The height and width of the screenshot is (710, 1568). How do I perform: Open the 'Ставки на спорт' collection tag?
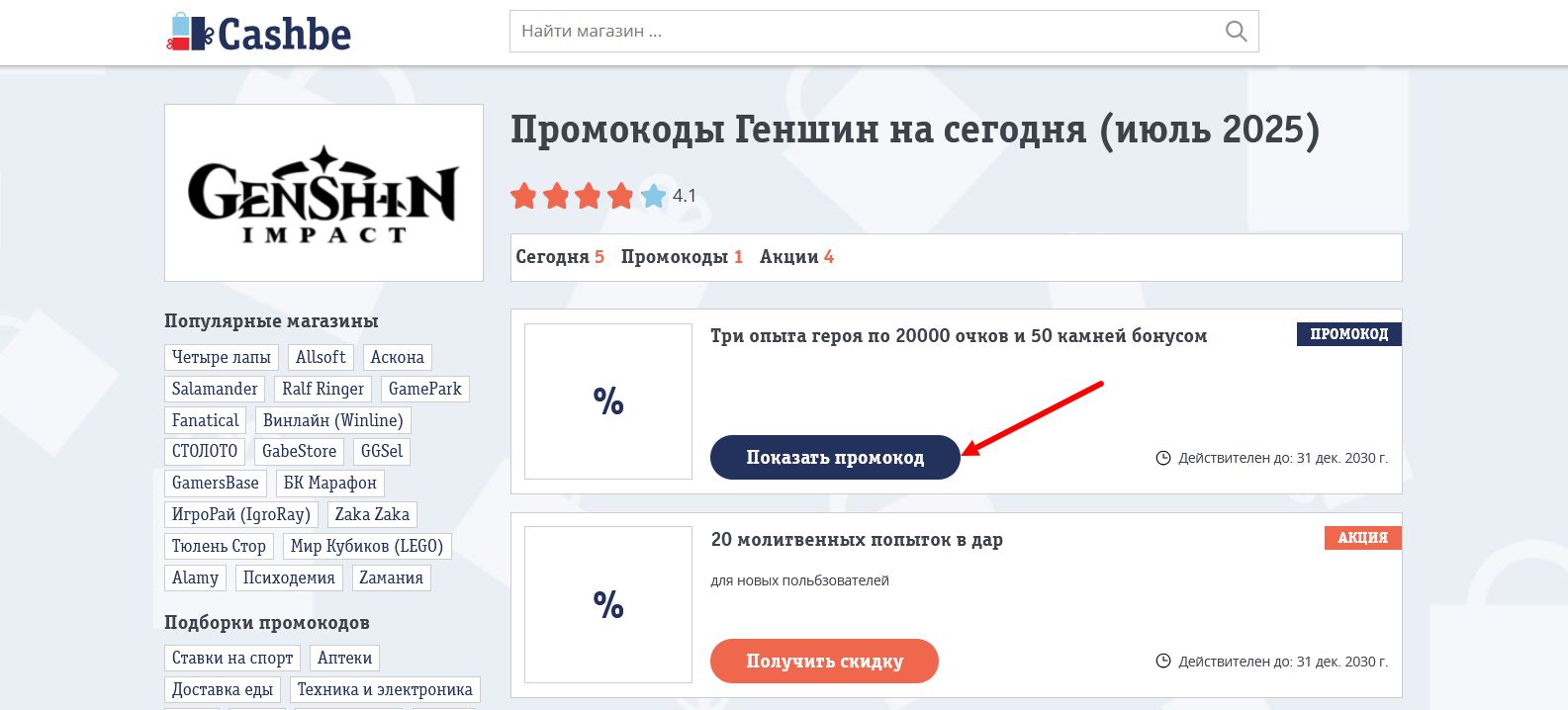[x=232, y=658]
